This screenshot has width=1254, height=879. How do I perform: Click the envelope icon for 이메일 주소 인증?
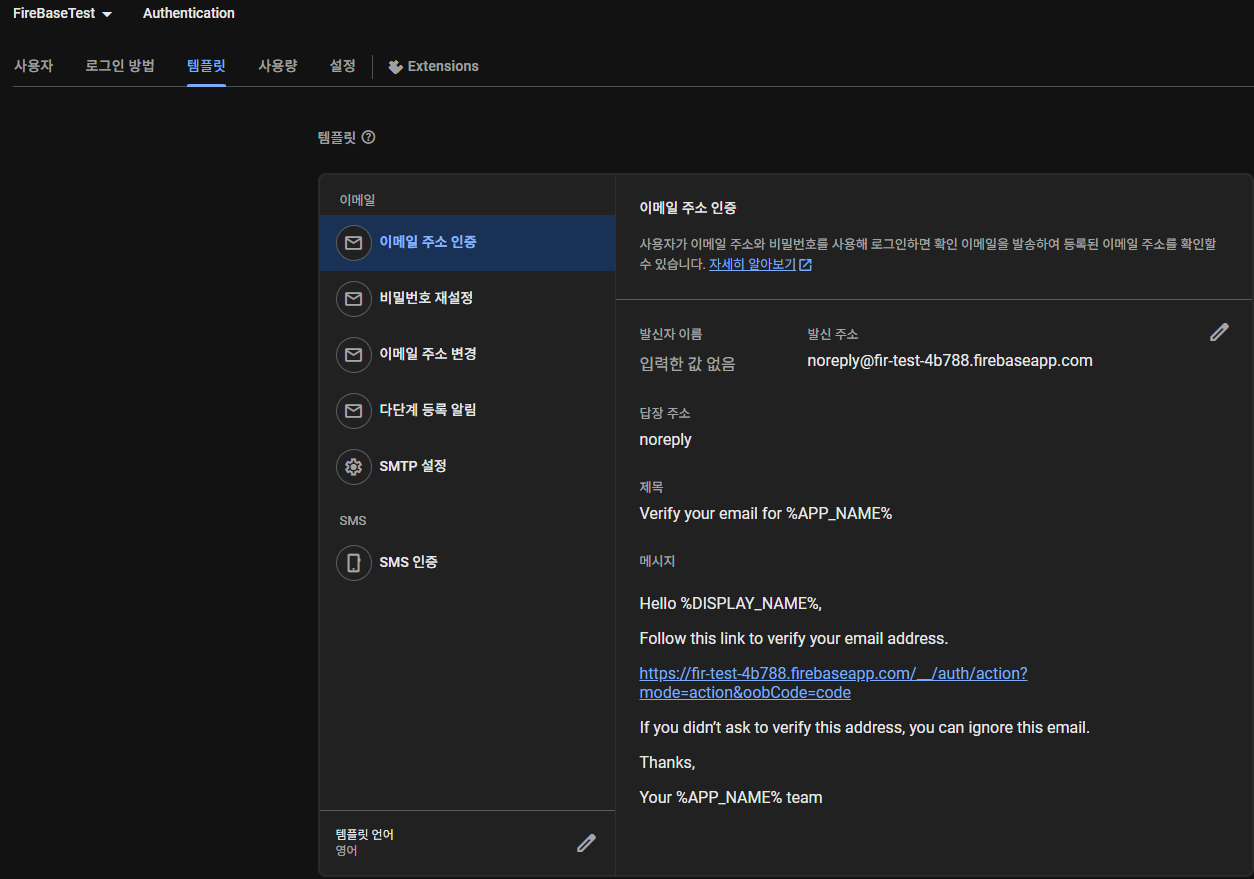point(353,243)
